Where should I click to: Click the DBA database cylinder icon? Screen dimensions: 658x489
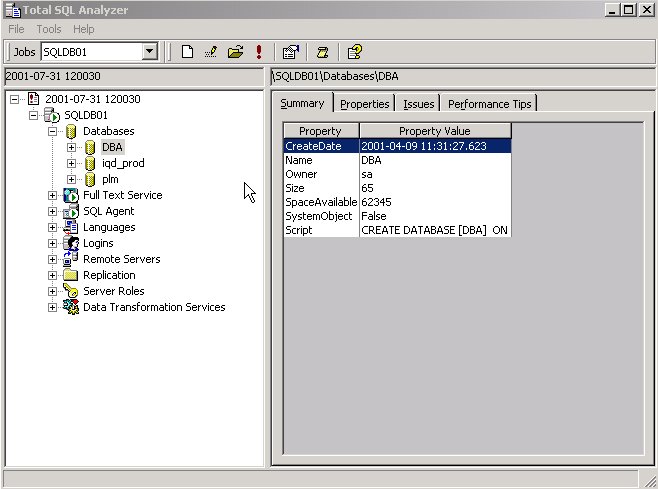pos(90,147)
